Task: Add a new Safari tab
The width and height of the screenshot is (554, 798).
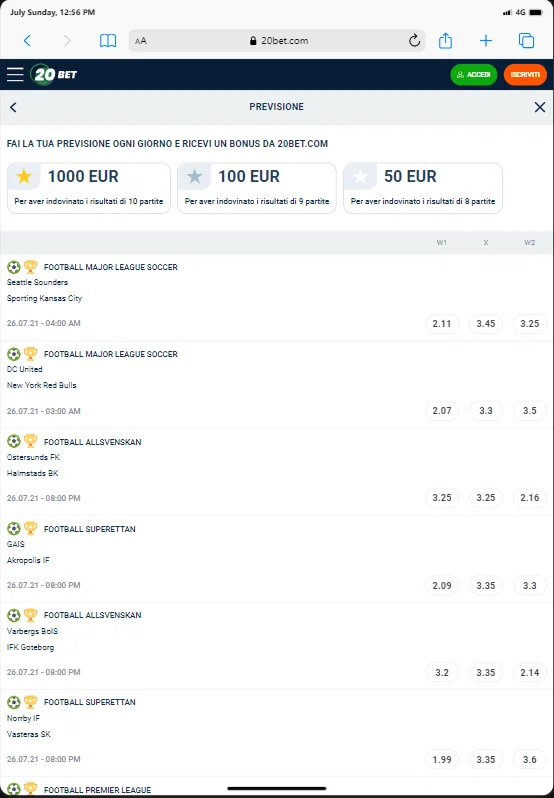Action: [486, 41]
